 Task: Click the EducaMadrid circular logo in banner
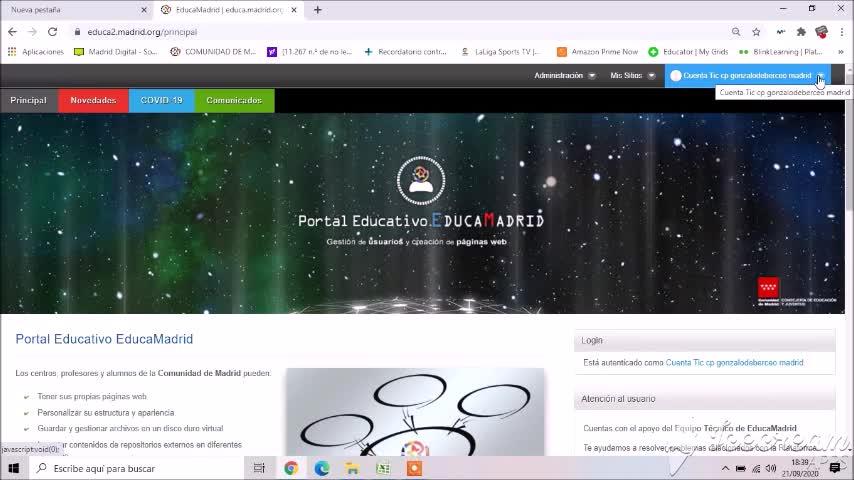pyautogui.click(x=420, y=181)
